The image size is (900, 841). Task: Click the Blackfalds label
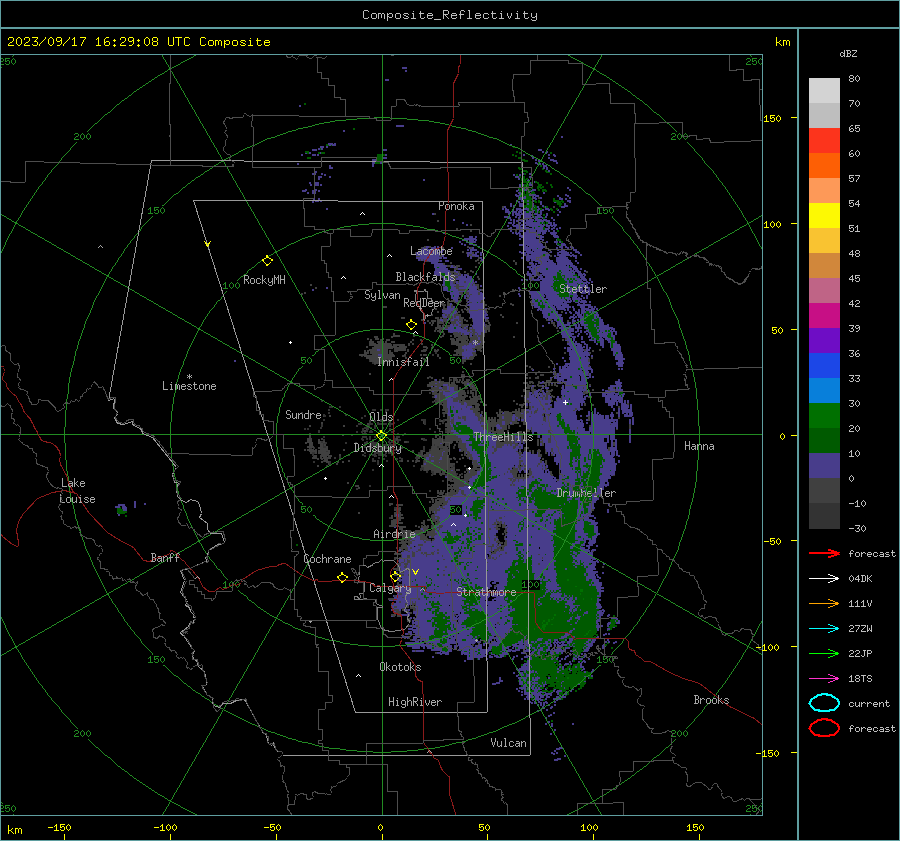pos(425,277)
